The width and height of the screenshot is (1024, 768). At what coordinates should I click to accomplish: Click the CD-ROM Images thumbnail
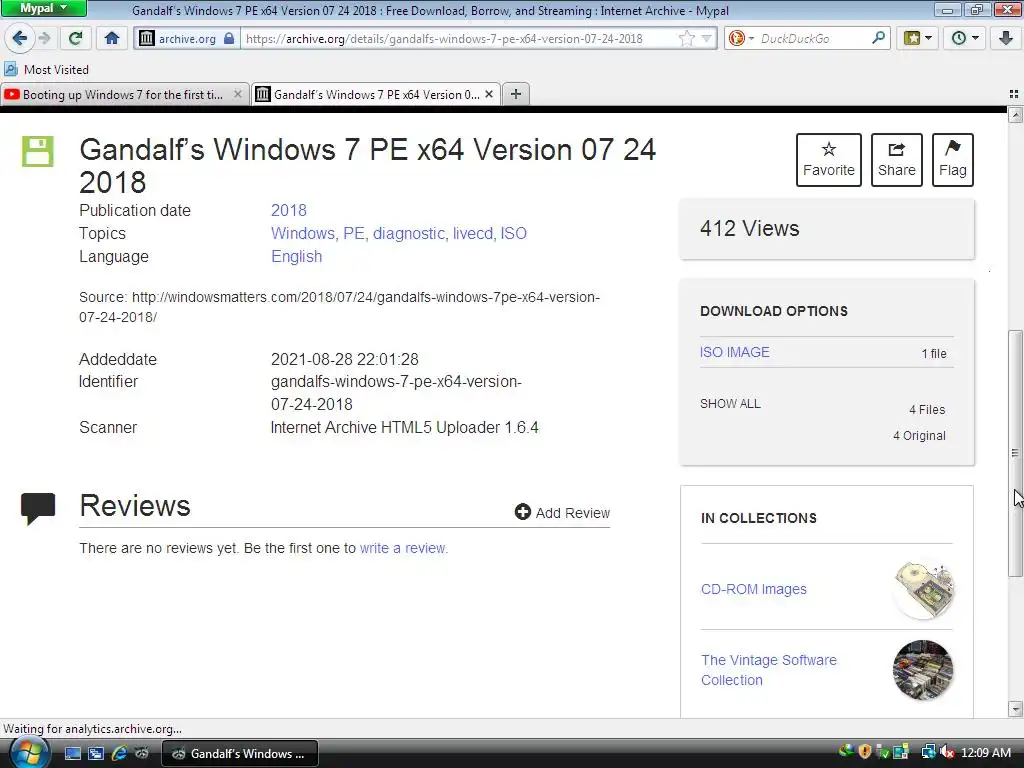point(923,589)
